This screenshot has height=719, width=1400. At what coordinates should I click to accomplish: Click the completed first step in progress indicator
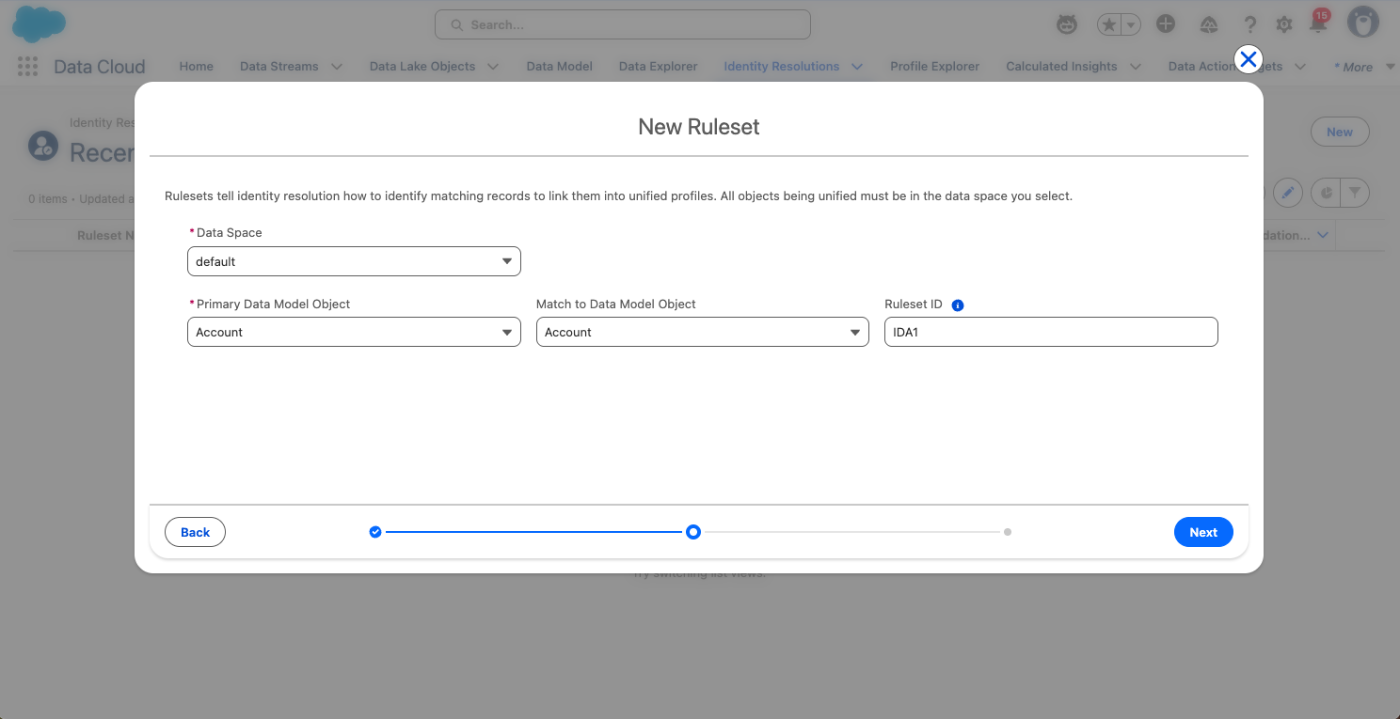coord(375,532)
